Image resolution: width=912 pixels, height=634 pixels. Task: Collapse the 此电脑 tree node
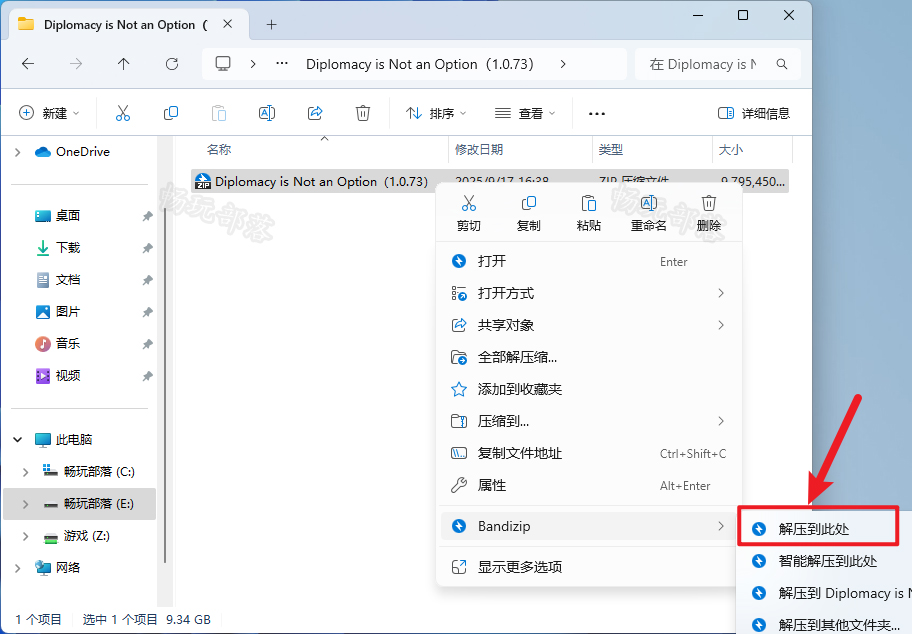(17, 440)
